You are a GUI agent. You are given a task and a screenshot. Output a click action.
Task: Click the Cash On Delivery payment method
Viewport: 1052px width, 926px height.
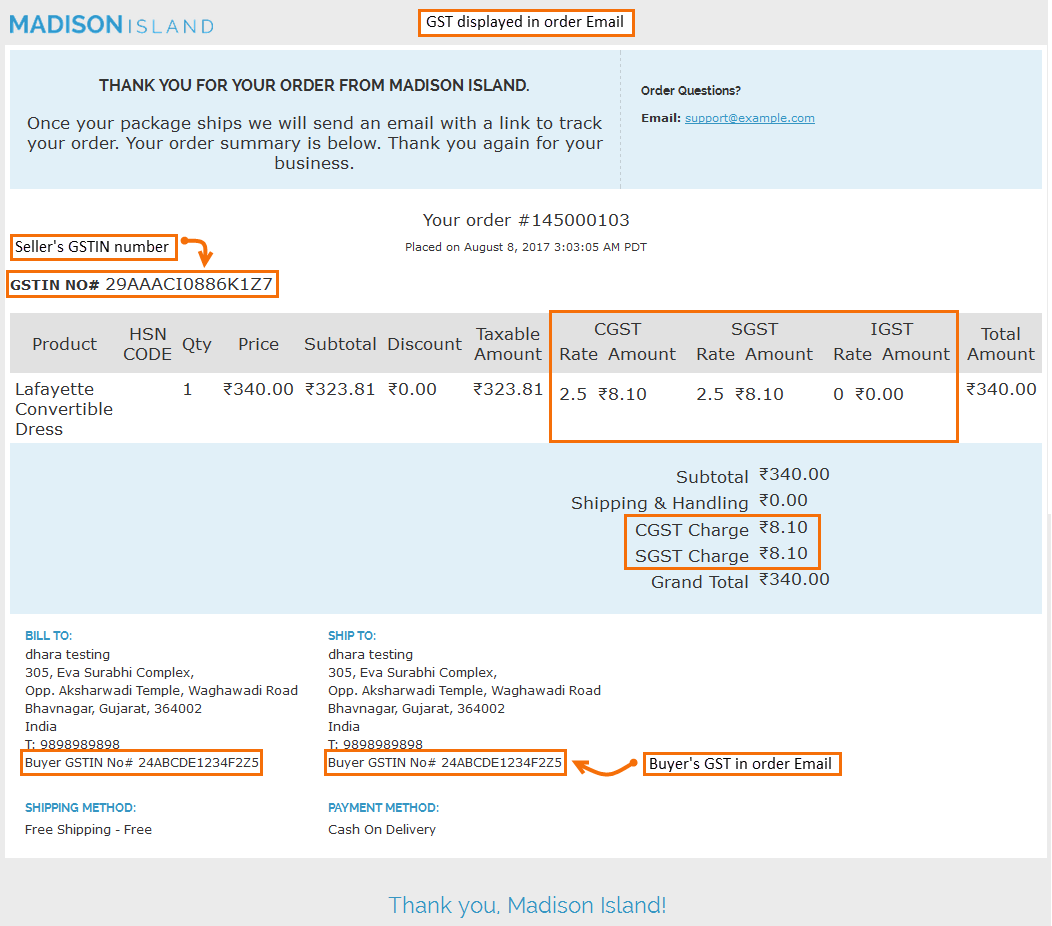pos(382,829)
